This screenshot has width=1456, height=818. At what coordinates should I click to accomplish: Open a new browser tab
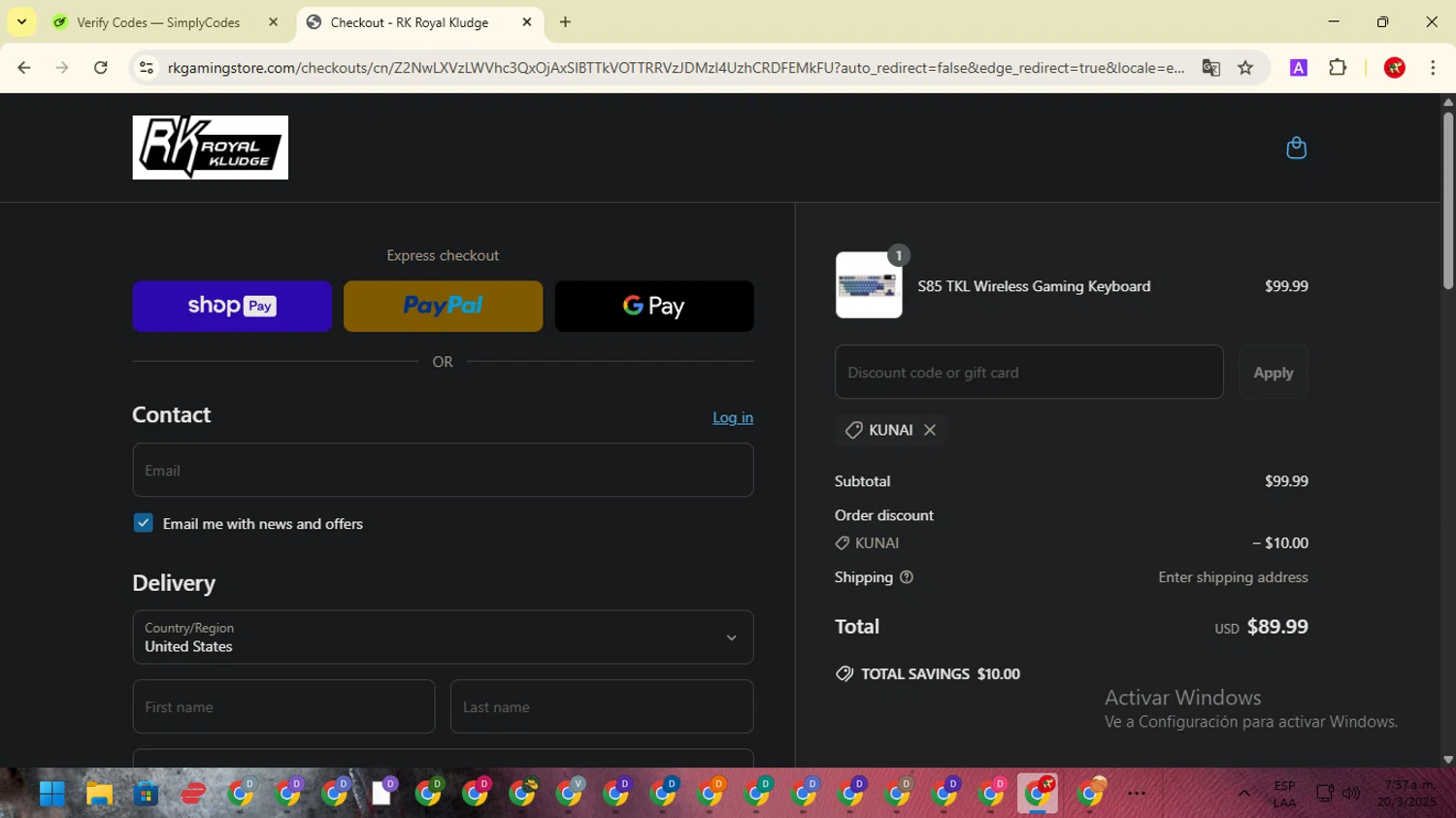click(565, 21)
